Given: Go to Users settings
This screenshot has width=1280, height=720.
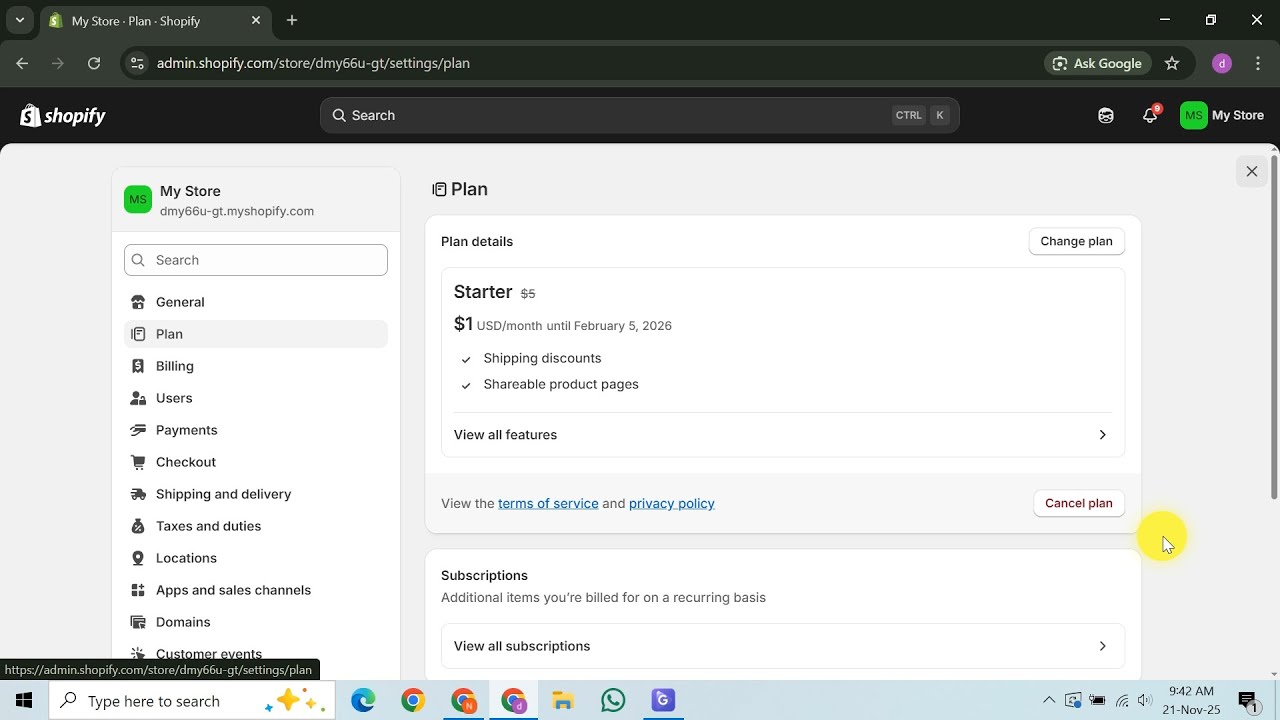Looking at the screenshot, I should tap(256, 398).
